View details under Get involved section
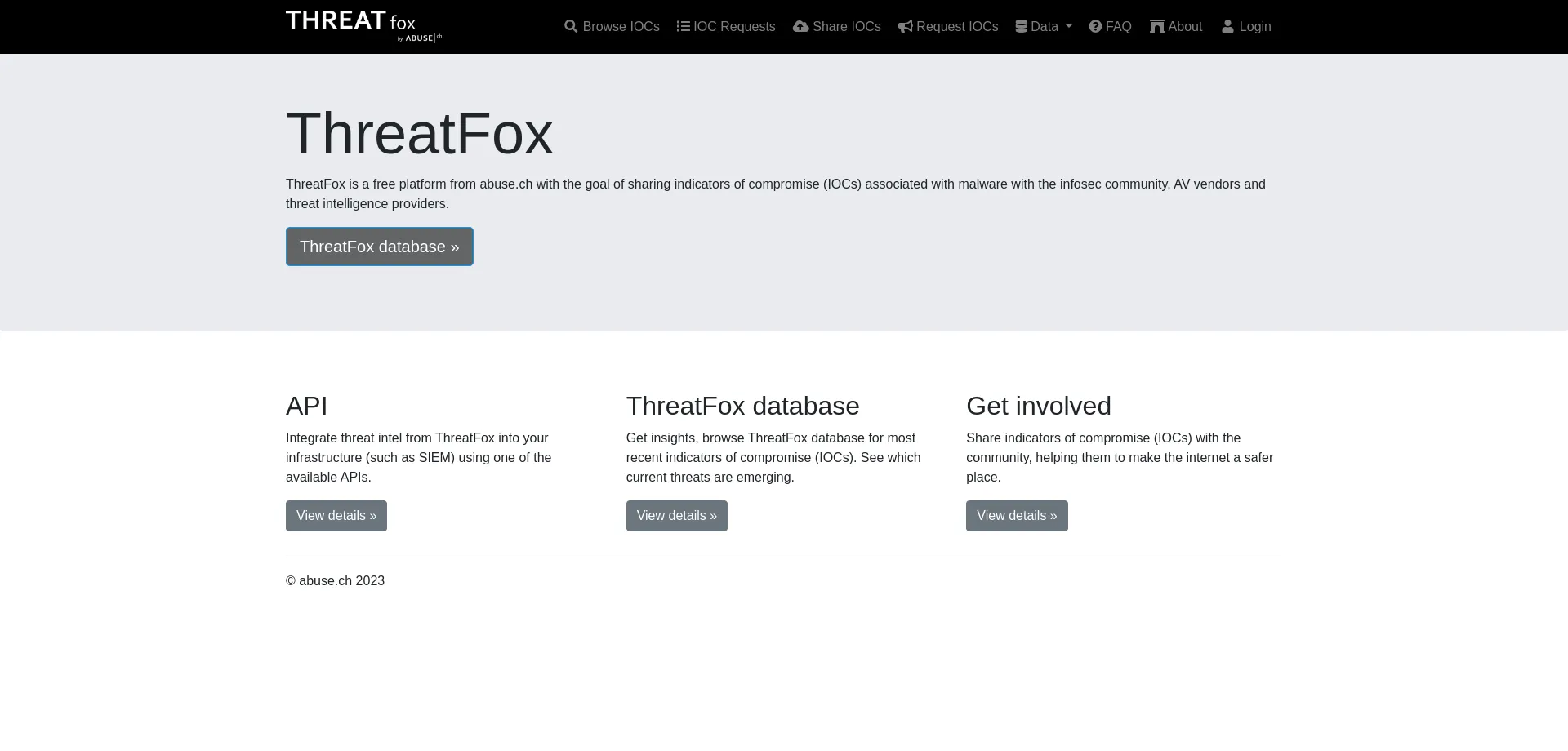This screenshot has height=751, width=1568. (x=1017, y=516)
